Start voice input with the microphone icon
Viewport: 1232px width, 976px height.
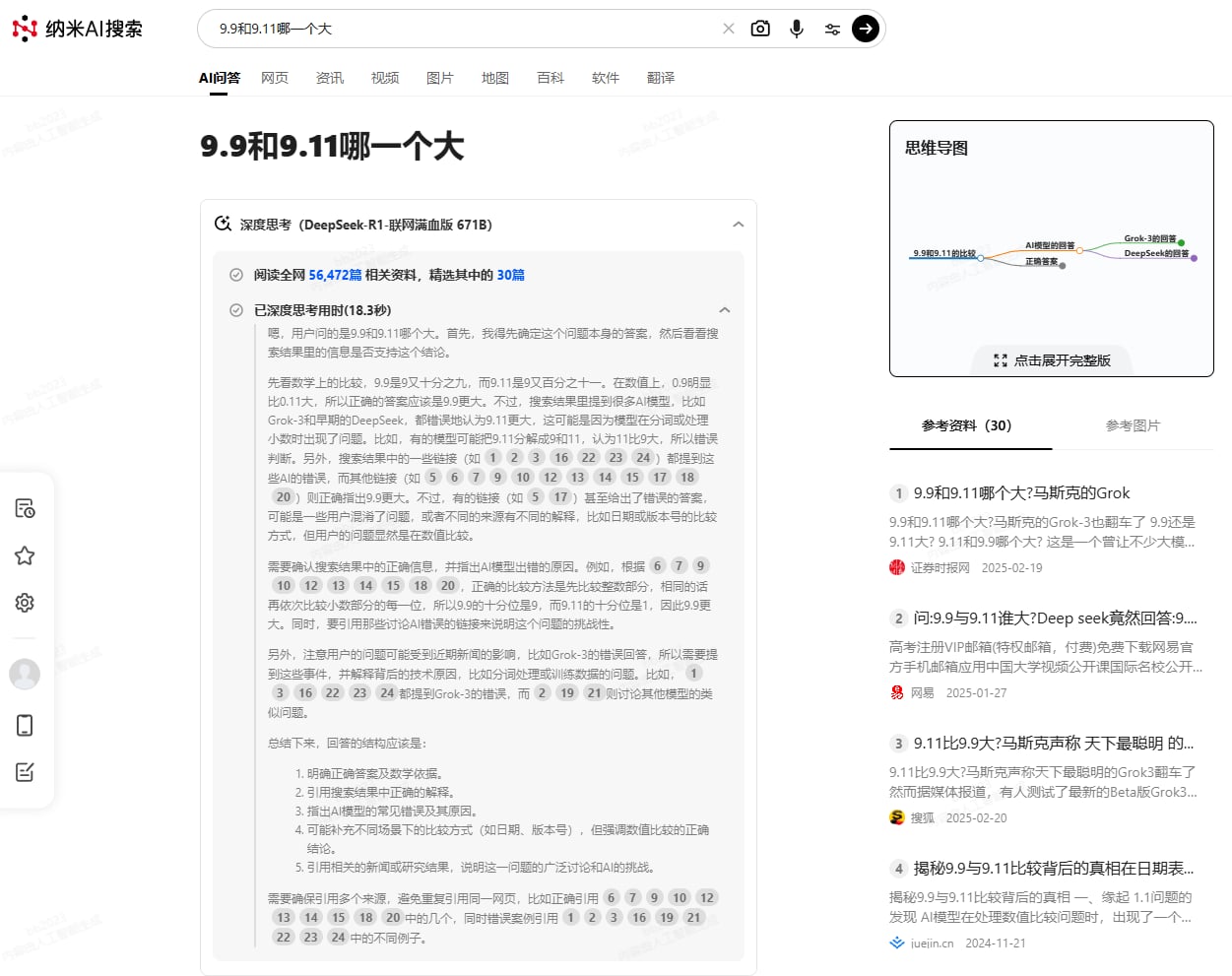(797, 29)
